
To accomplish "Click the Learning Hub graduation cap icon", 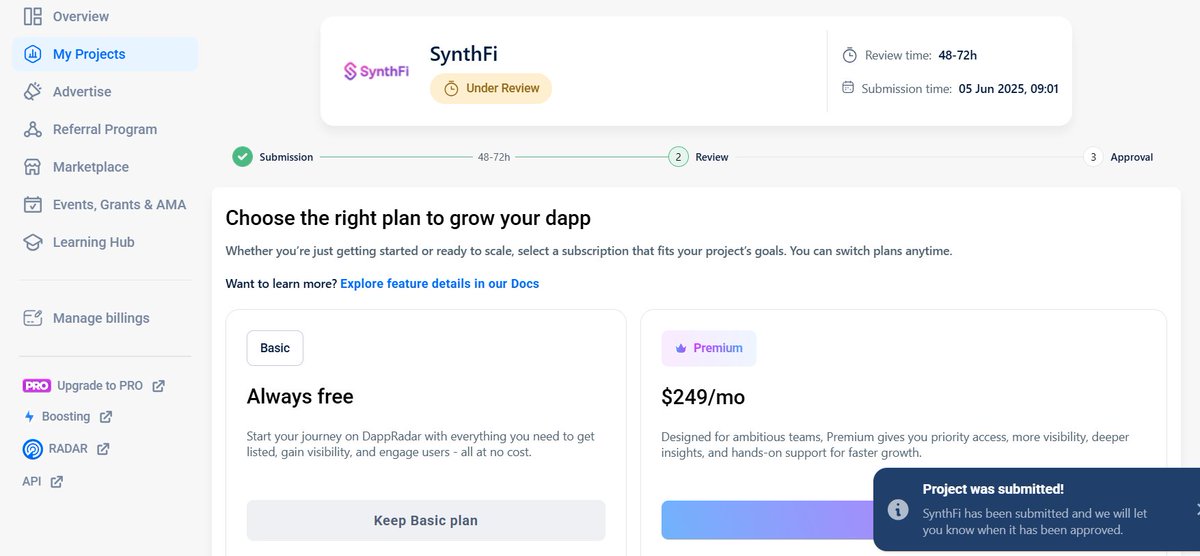I will click(33, 242).
